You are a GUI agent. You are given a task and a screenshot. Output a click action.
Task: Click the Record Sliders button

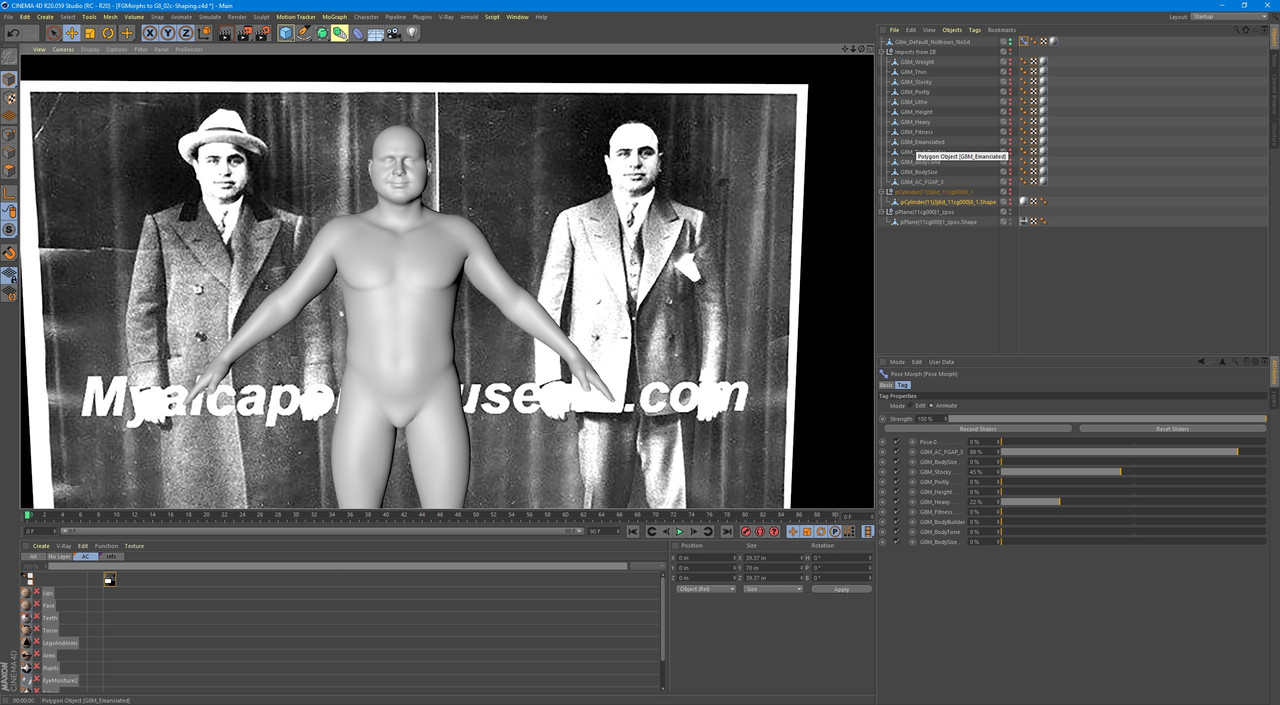[978, 429]
